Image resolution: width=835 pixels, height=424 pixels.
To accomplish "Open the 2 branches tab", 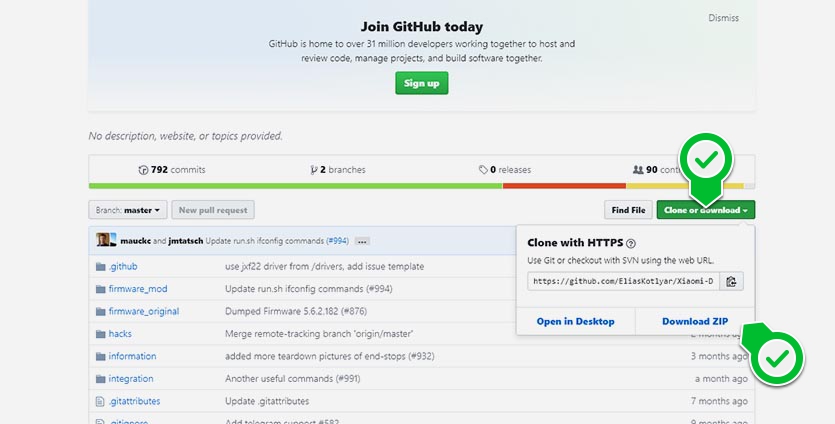I will point(338,170).
